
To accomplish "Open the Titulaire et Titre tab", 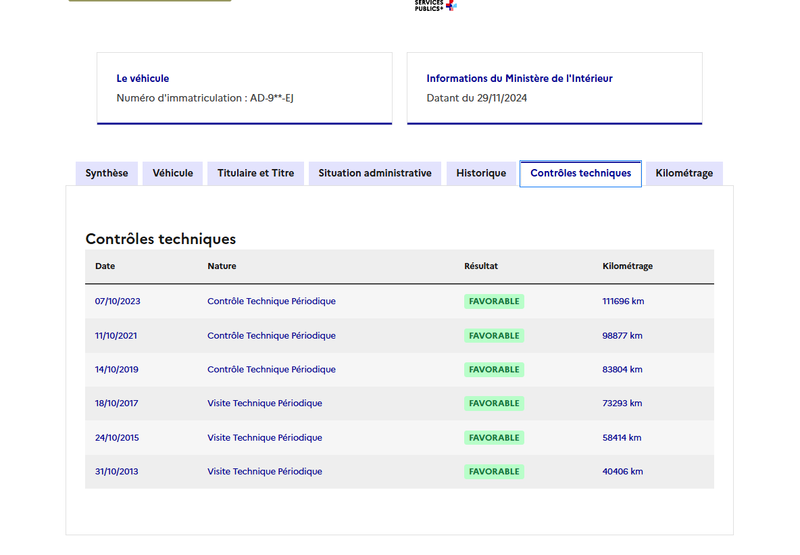I will click(256, 173).
